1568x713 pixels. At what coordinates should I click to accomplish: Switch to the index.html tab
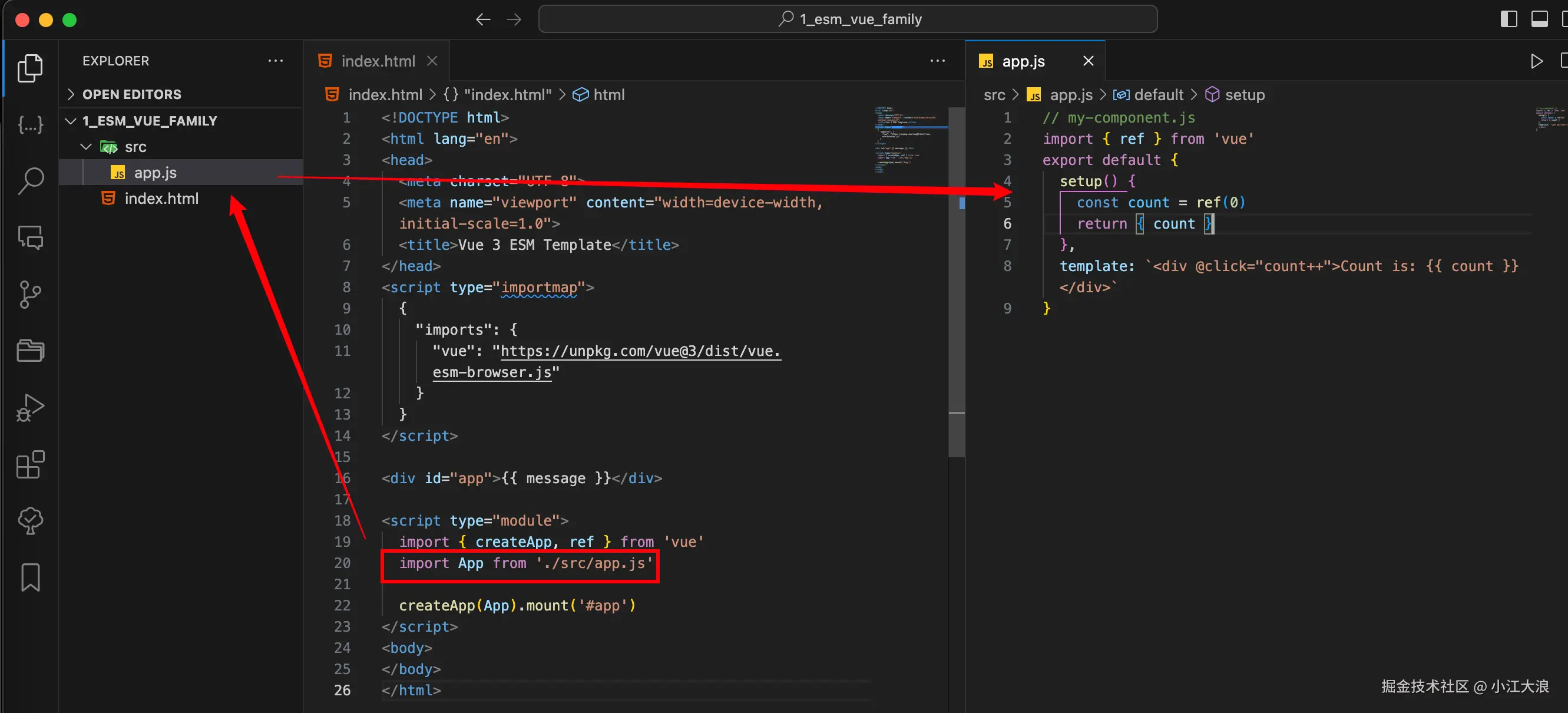[378, 61]
